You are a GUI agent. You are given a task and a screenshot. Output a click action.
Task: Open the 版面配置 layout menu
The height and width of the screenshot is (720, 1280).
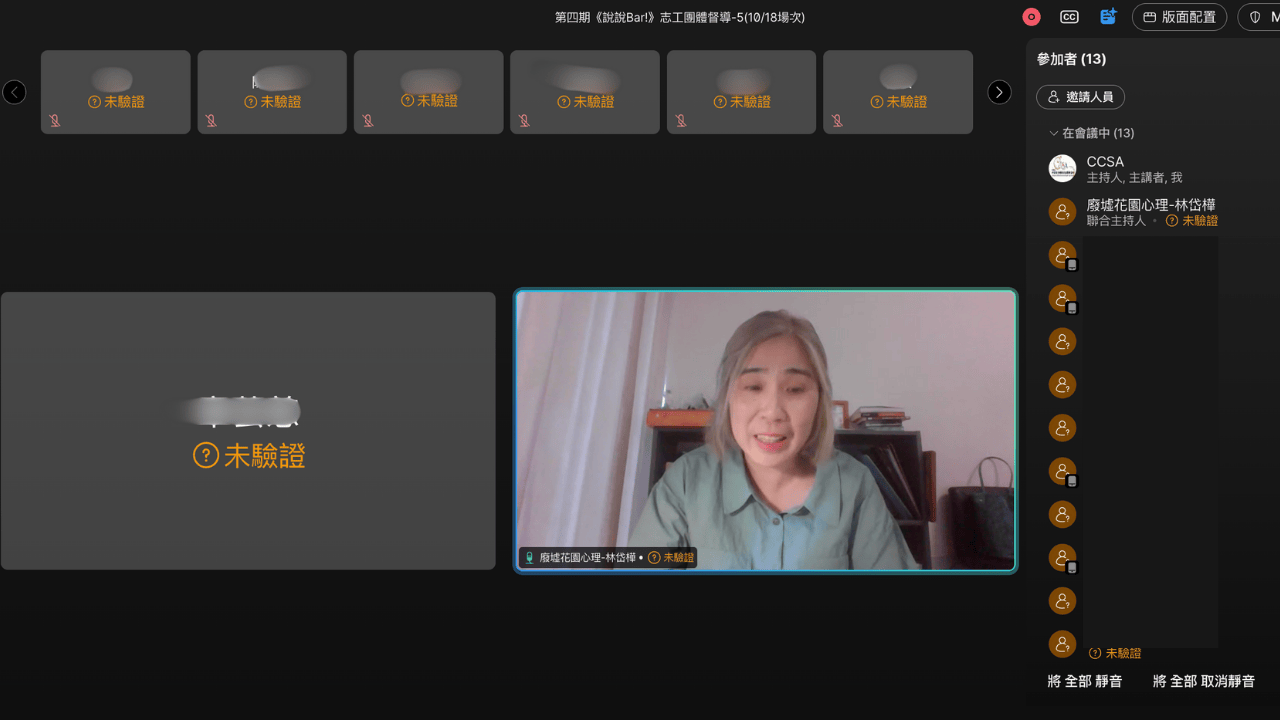(x=1179, y=17)
